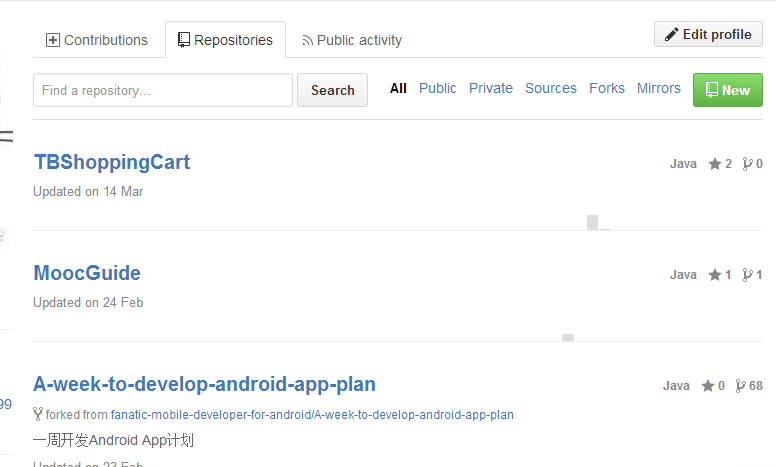Open the MoocGuide repository

pyautogui.click(x=87, y=273)
